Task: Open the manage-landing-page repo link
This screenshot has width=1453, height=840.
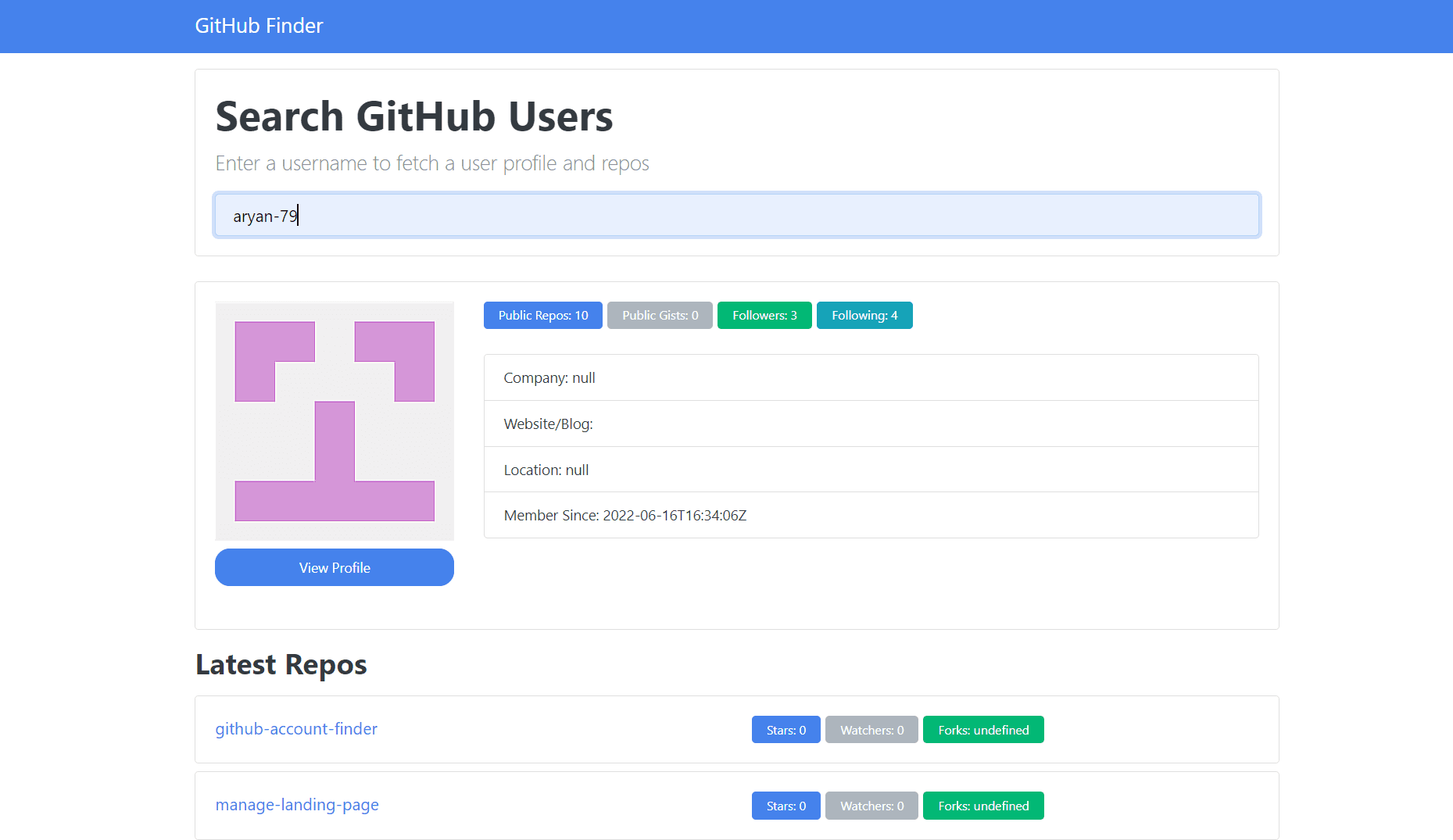Action: click(x=297, y=805)
